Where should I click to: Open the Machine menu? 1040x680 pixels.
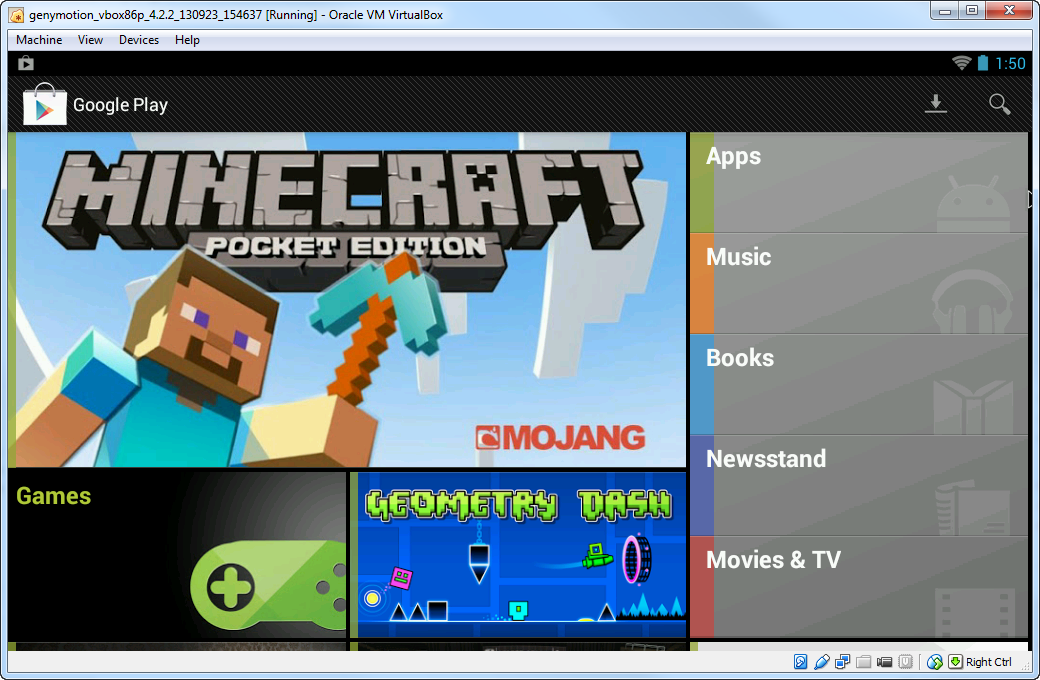39,40
